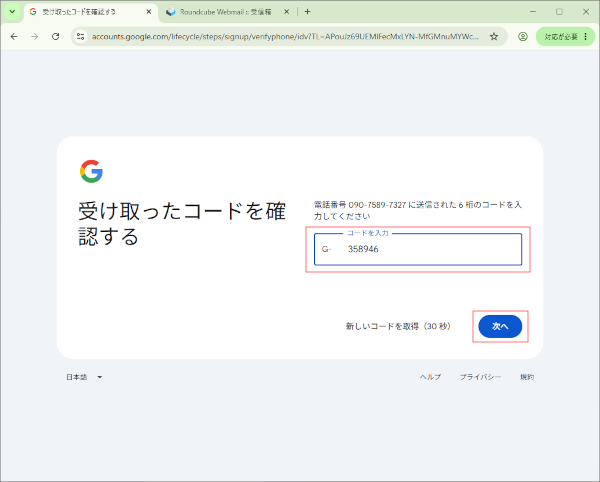Reload the page with refresh icon
This screenshot has width=600, height=482.
(x=55, y=36)
